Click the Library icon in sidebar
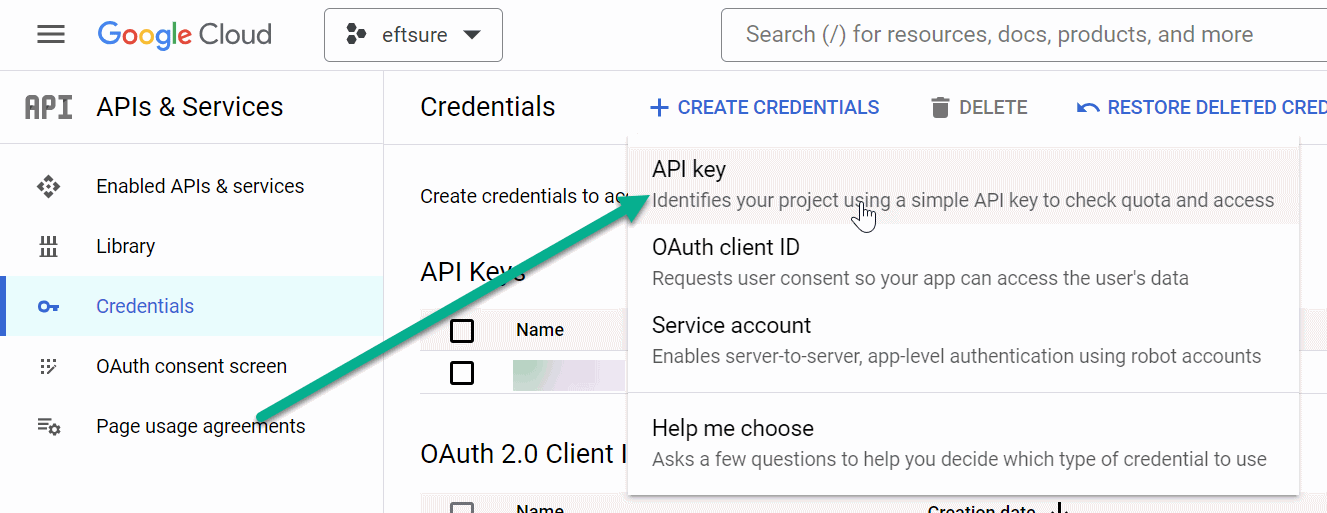Viewport: 1327px width, 513px height. [x=48, y=246]
